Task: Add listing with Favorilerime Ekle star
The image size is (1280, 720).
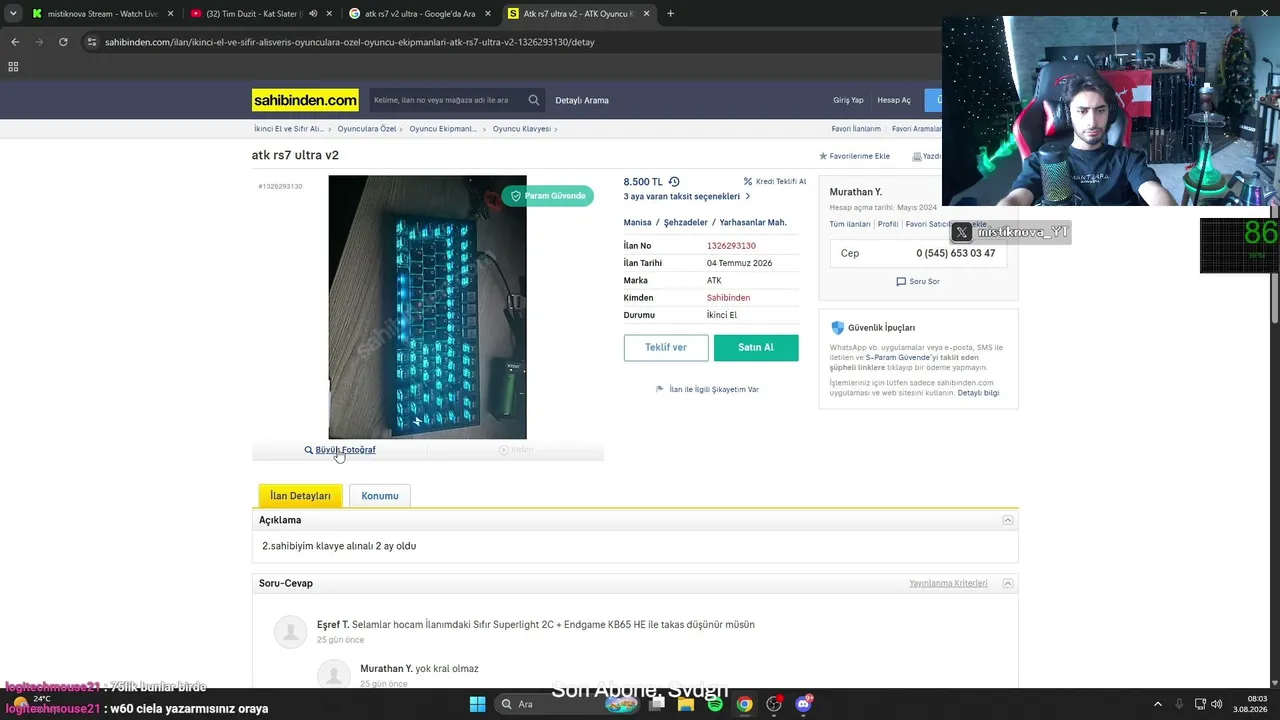Action: point(855,156)
